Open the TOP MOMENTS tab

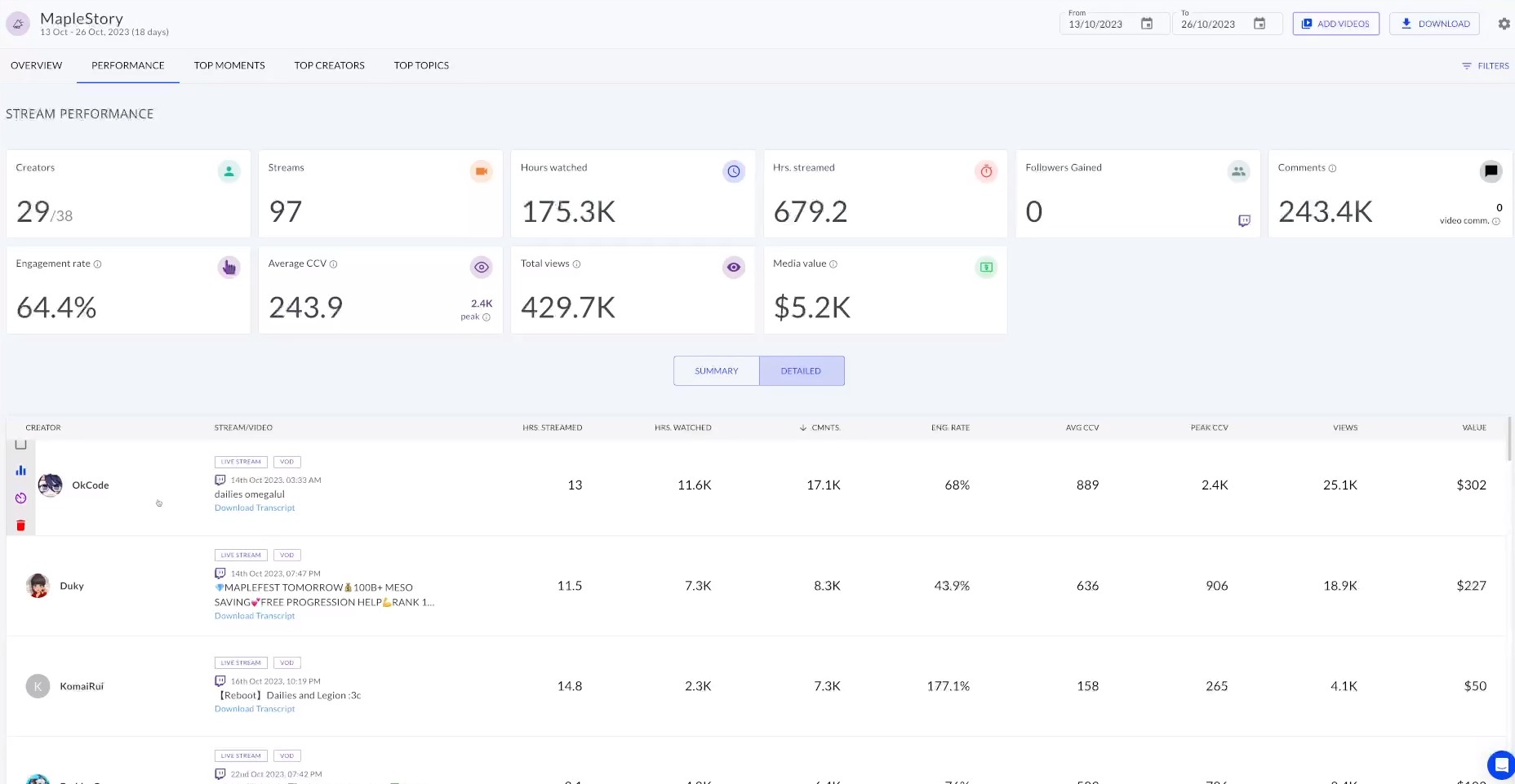(229, 65)
